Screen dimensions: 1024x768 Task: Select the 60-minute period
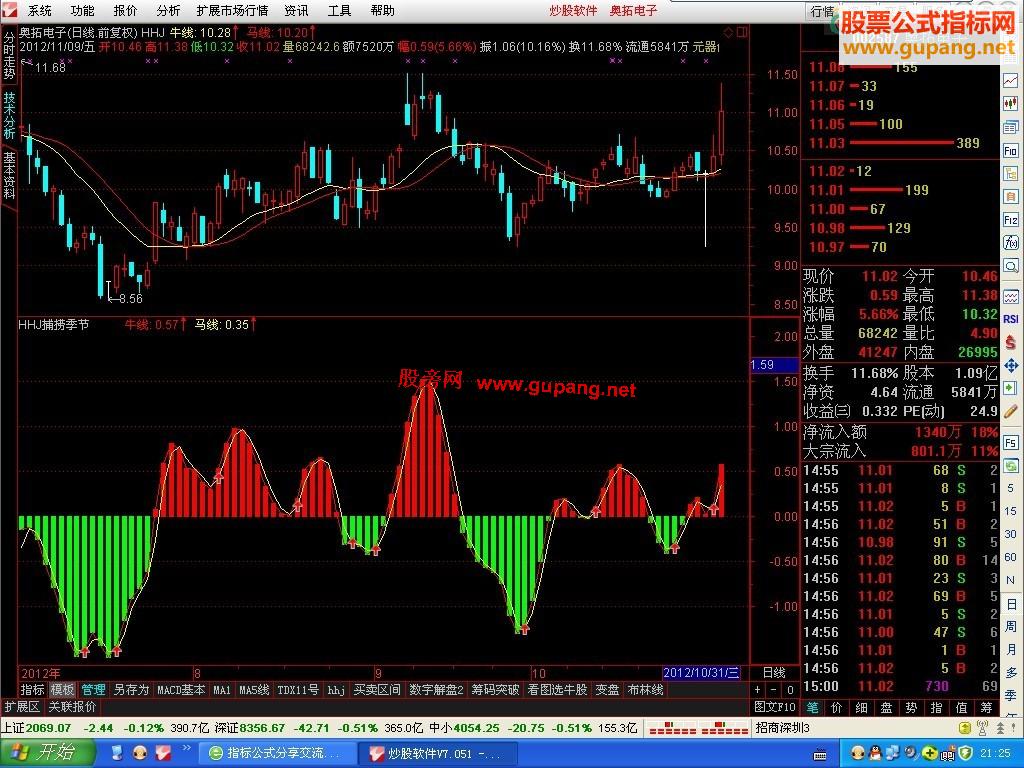click(x=1010, y=557)
